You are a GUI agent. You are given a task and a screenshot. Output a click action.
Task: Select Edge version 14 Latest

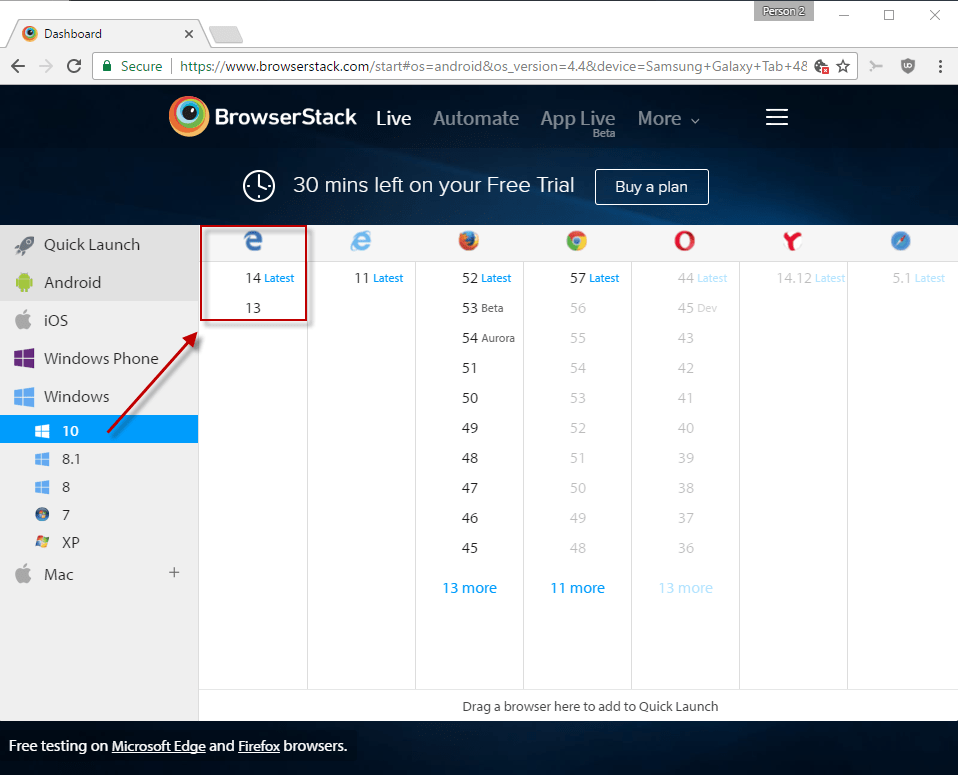coord(254,278)
